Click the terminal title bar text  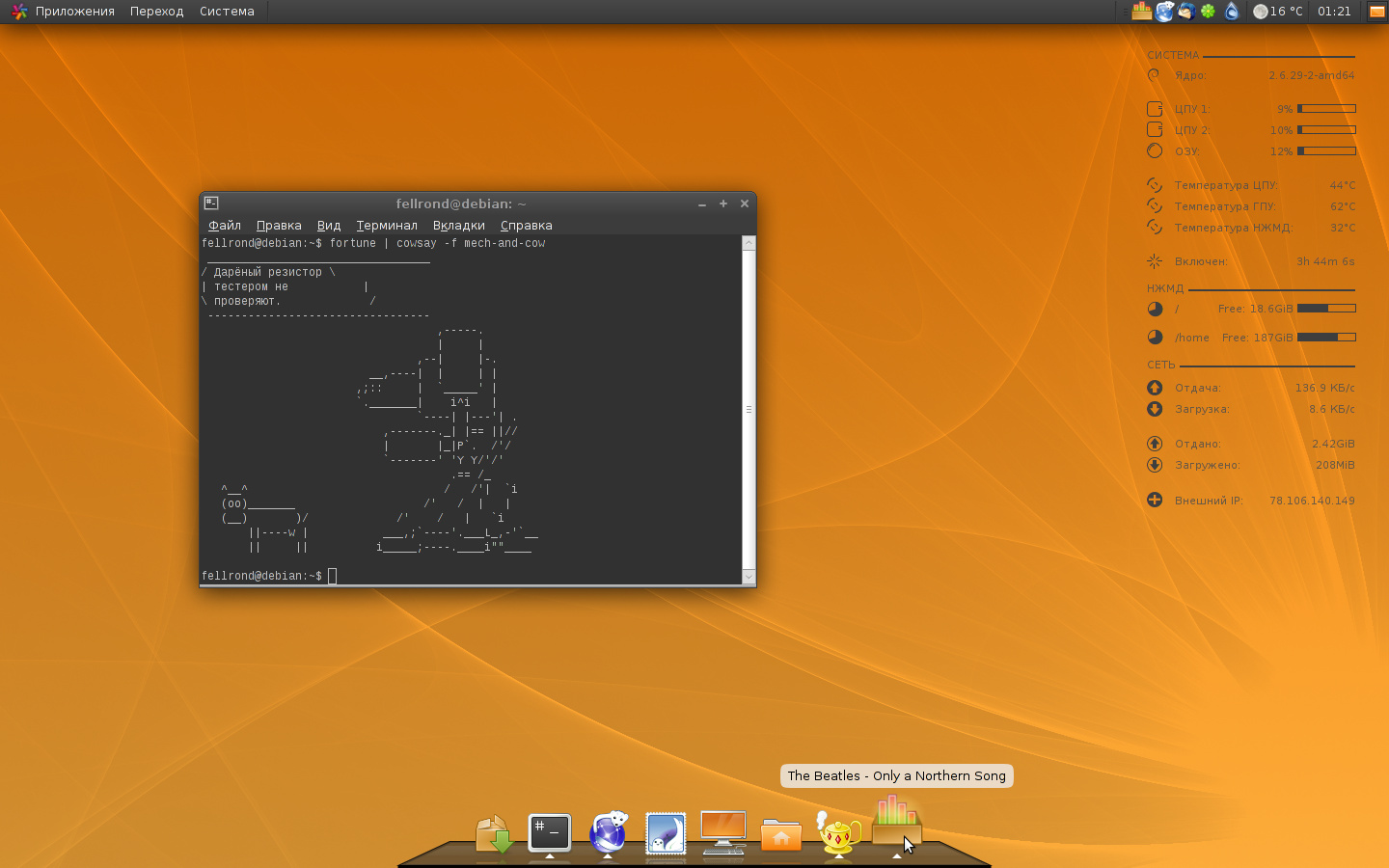tap(461, 203)
